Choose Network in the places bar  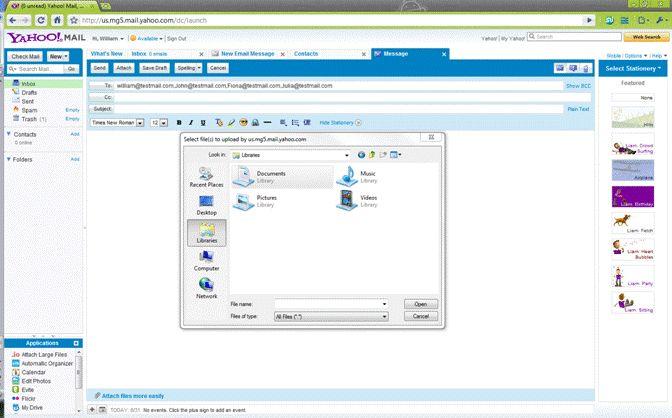point(206,288)
